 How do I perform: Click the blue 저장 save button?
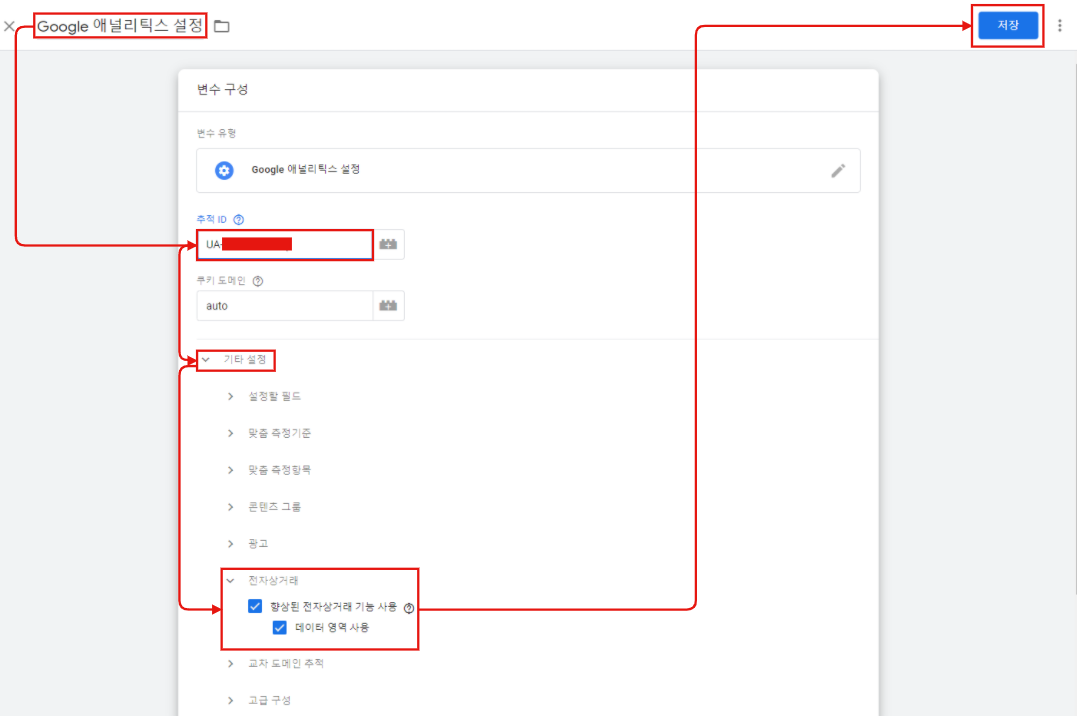tap(1008, 25)
